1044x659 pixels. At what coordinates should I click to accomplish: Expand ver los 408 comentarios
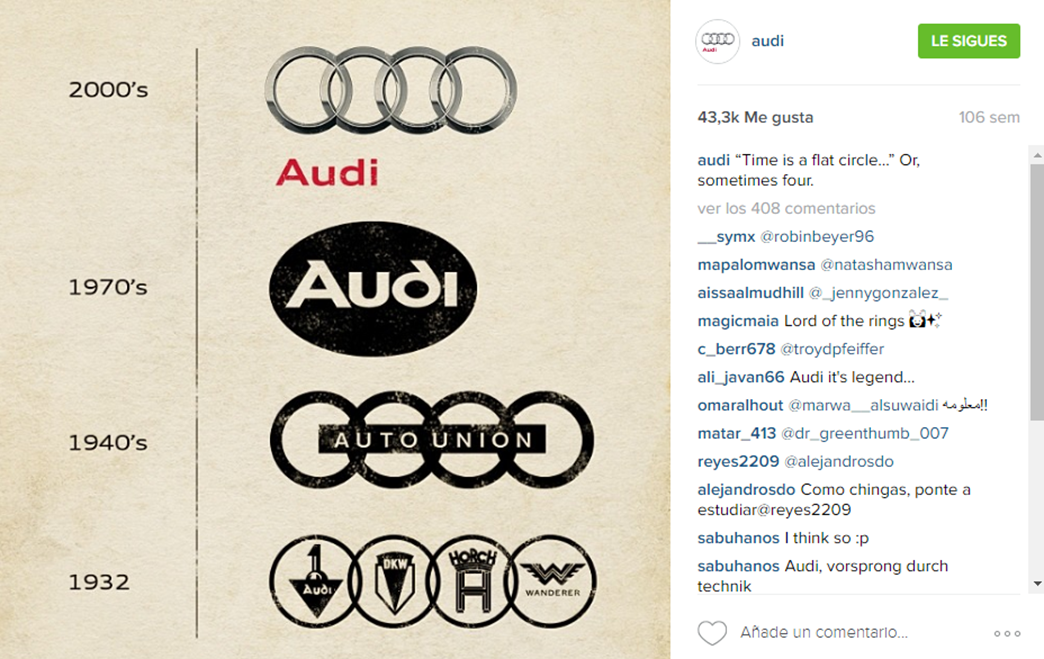point(786,208)
